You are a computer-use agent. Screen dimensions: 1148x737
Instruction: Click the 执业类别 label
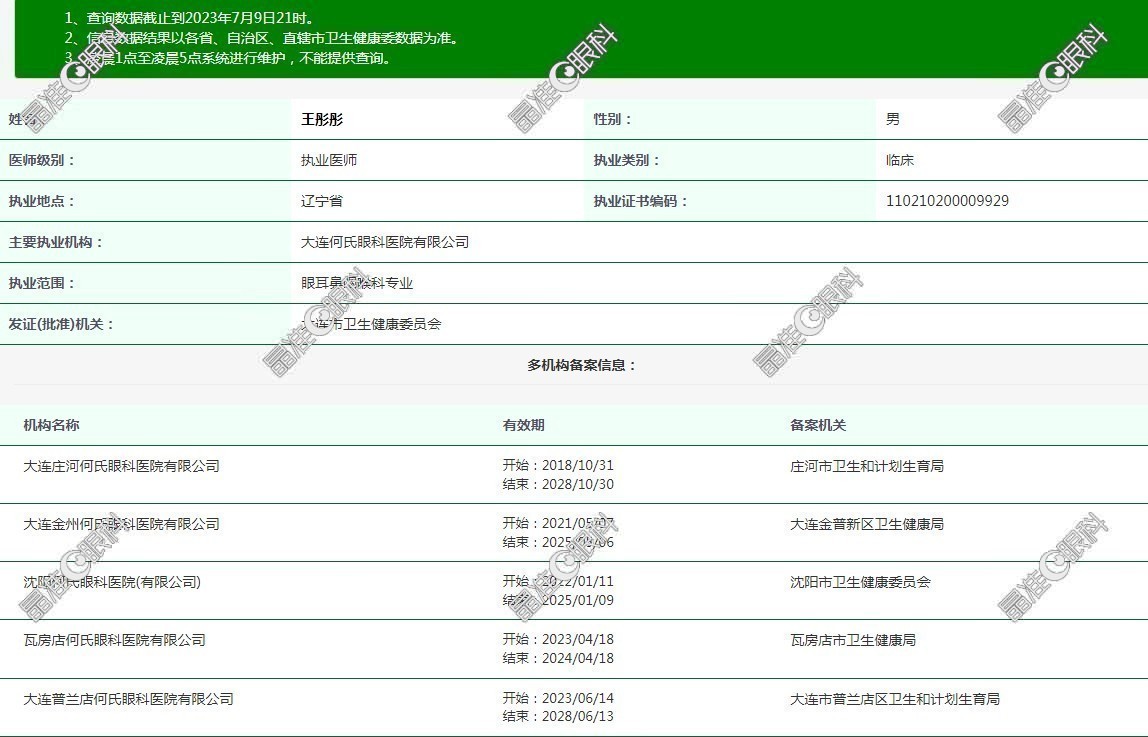tap(626, 160)
